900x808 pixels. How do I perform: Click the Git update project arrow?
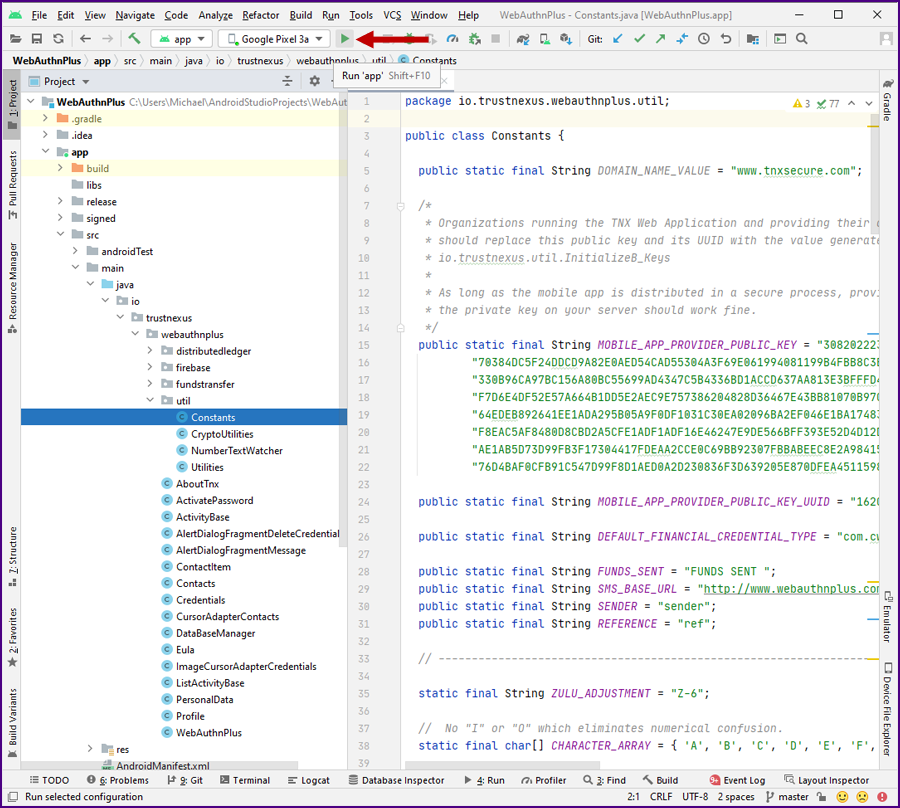pos(617,39)
